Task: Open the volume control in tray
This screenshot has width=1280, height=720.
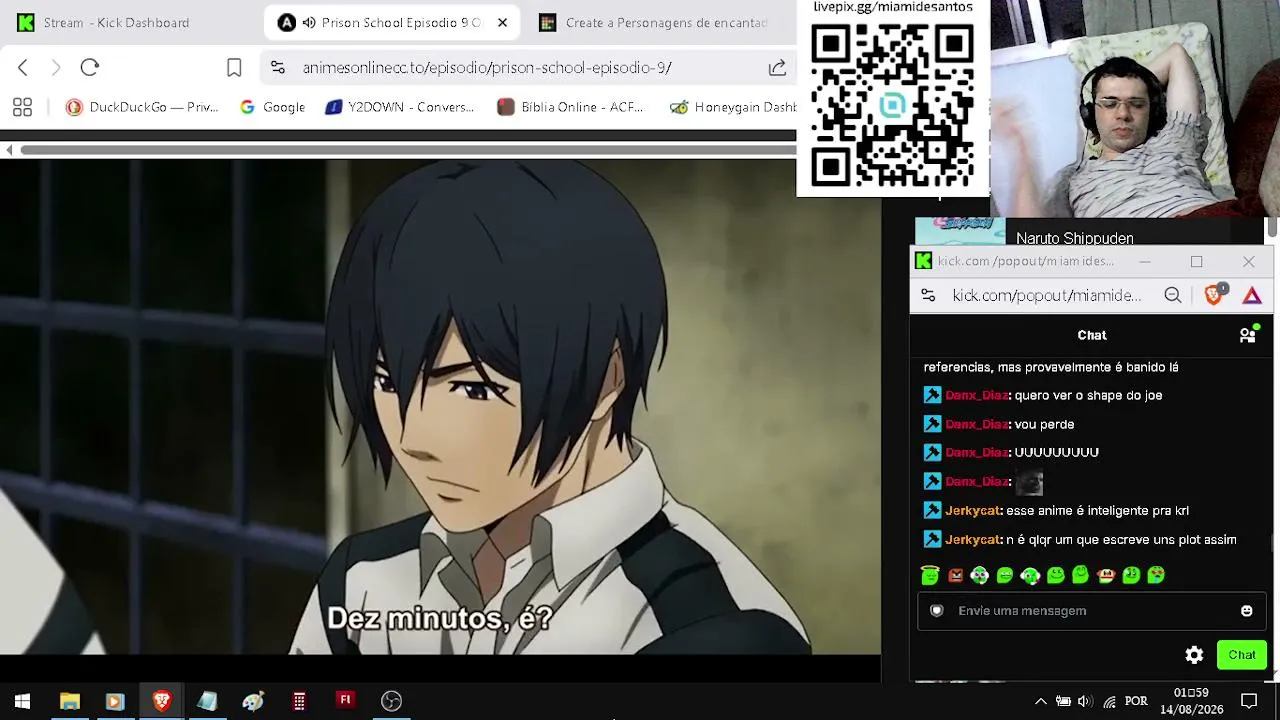Action: [1085, 701]
